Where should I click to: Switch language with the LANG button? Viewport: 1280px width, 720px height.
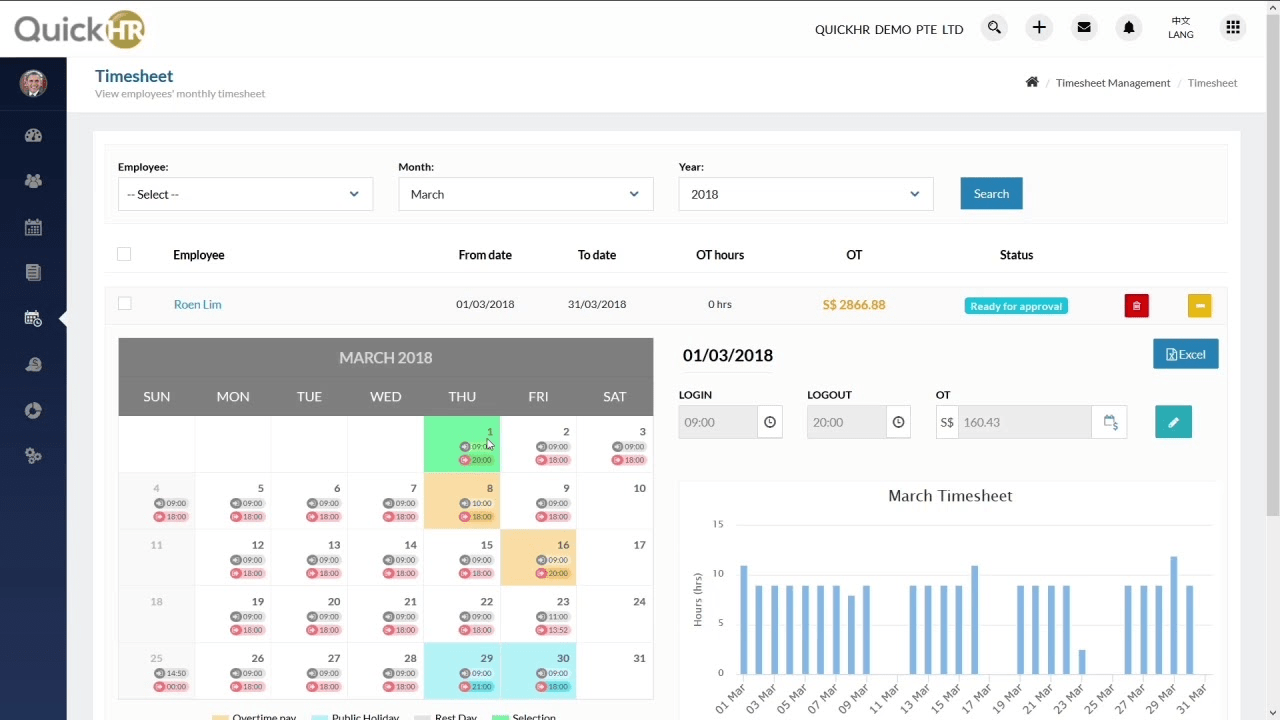point(1181,28)
